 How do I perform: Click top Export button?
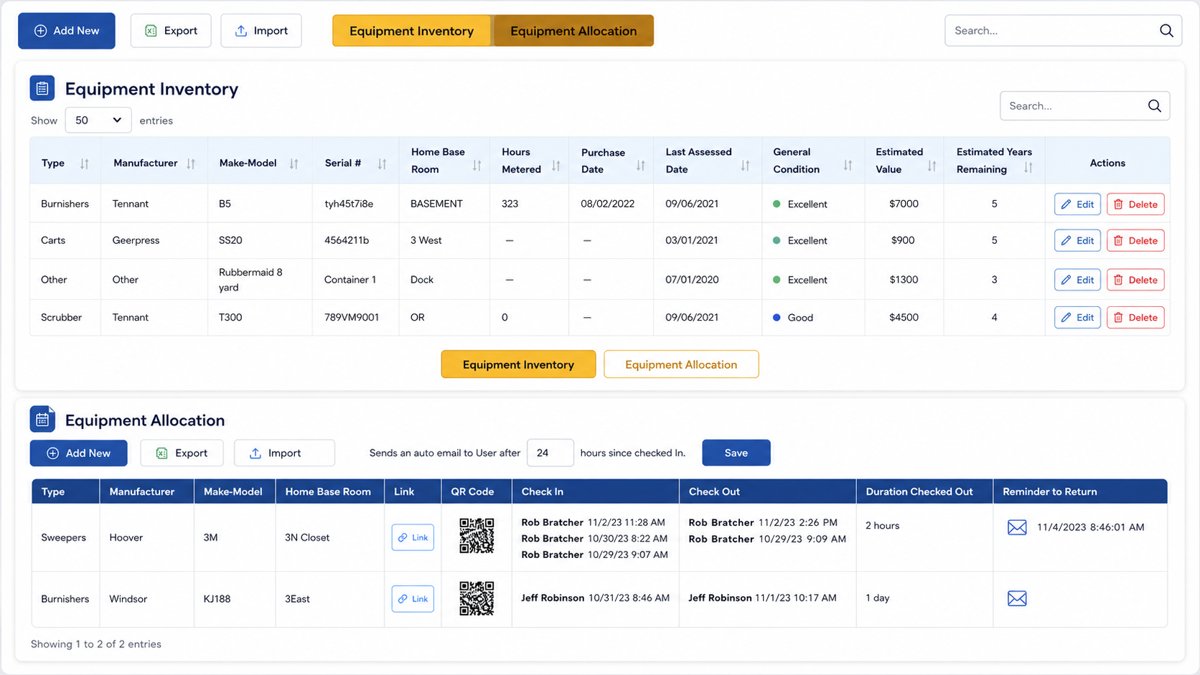[170, 31]
